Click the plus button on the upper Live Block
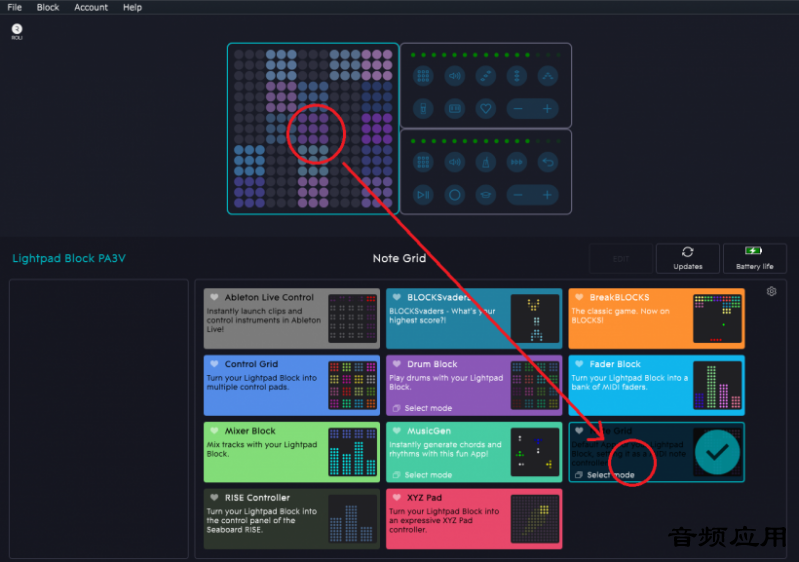 tap(547, 109)
